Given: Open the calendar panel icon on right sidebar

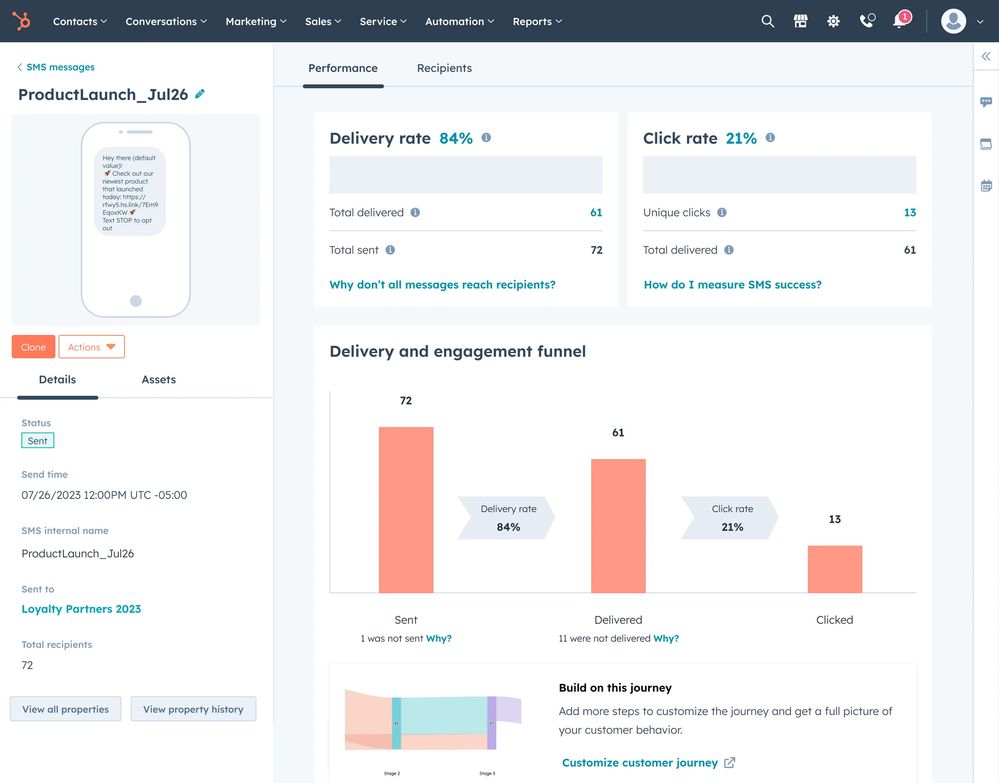Looking at the screenshot, I should [986, 185].
